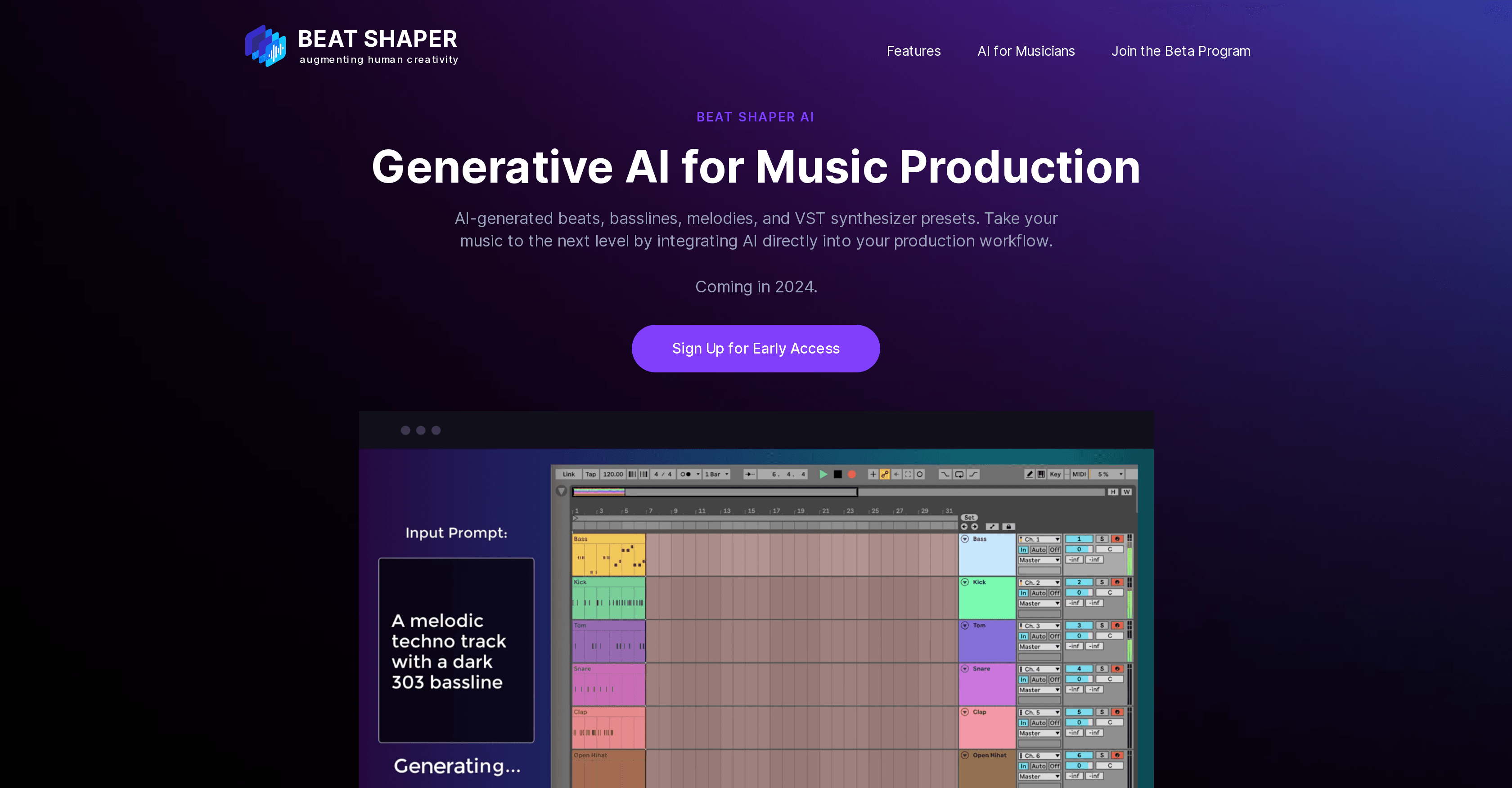1512x788 pixels.
Task: Collapse the Tom track with fold arrow
Action: coord(965,626)
